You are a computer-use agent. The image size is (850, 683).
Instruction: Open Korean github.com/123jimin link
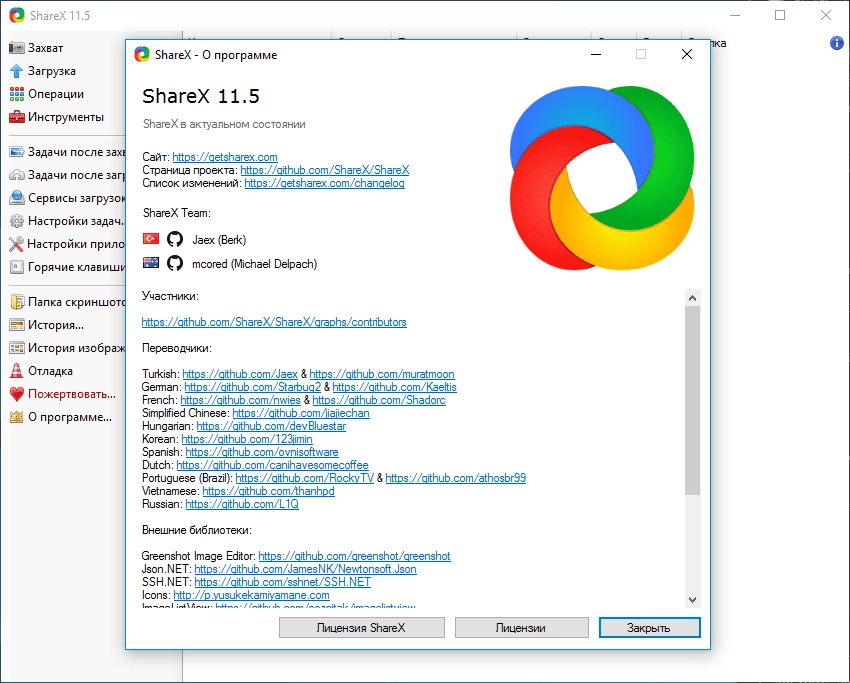point(247,439)
